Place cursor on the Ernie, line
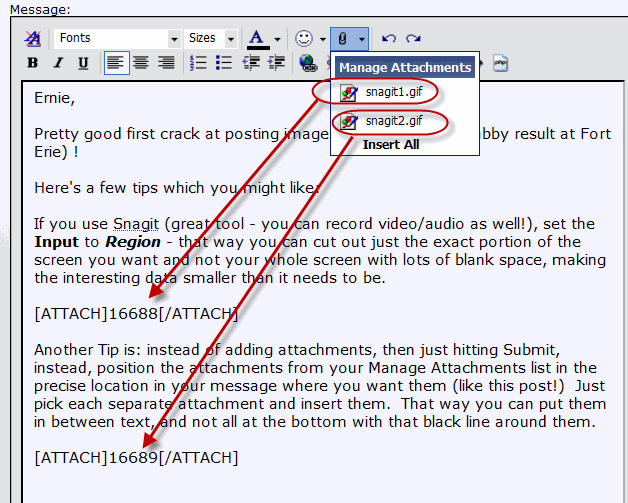Screen dimensions: 628x503 pos(54,98)
